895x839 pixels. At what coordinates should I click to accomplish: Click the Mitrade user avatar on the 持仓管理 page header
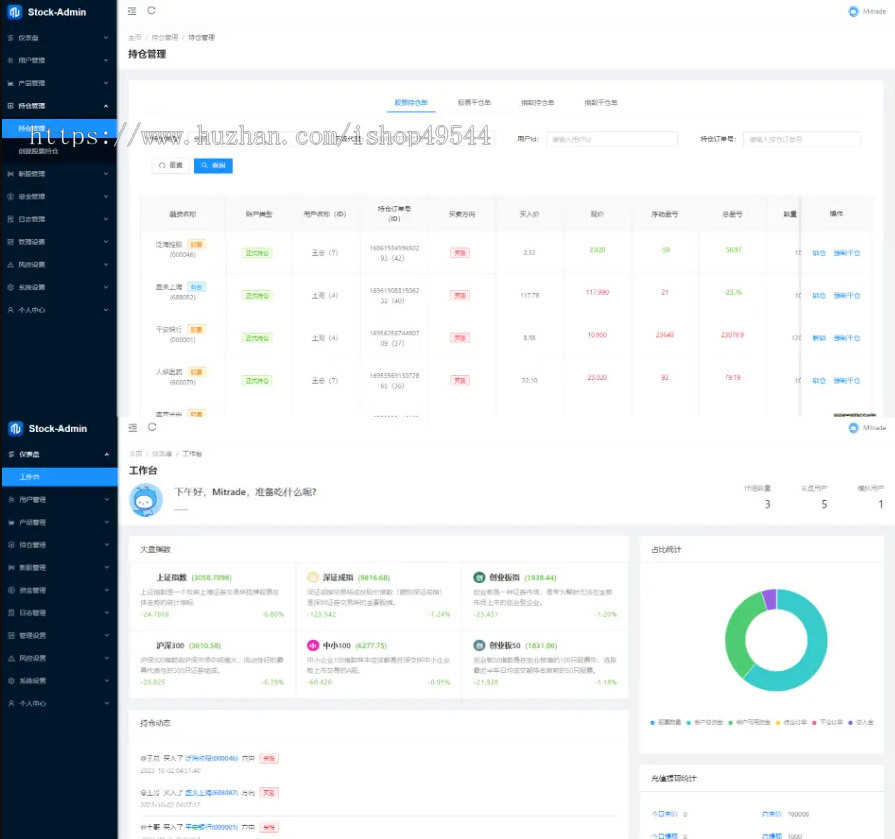click(853, 11)
